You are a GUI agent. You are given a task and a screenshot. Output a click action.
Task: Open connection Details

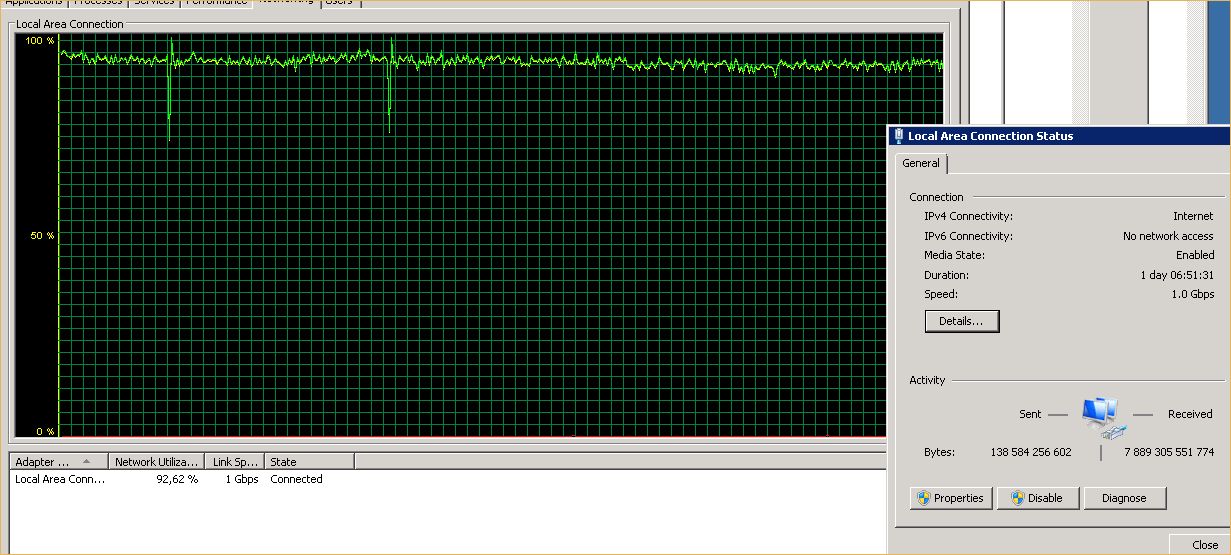[x=962, y=321]
